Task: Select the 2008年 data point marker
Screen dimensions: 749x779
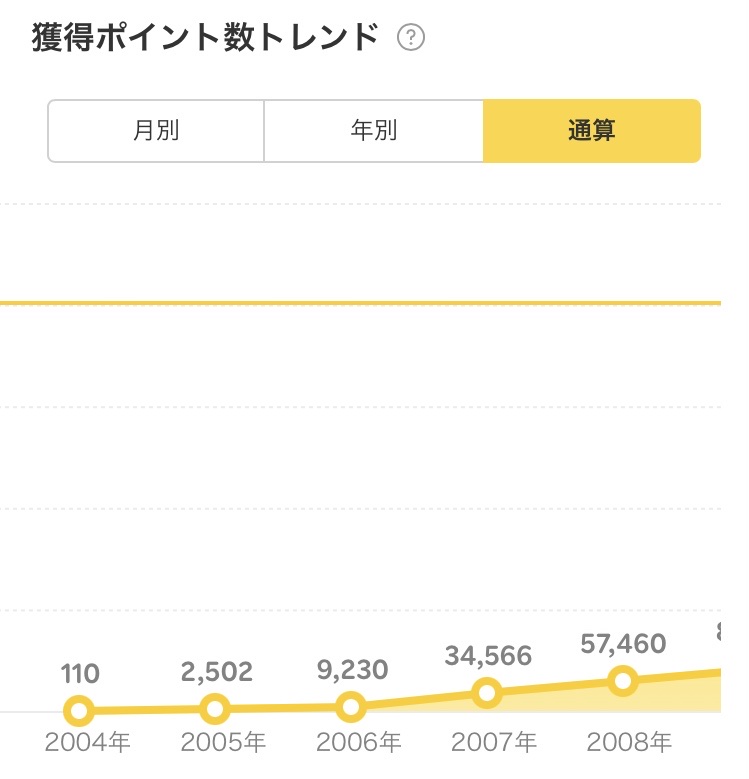Action: point(623,681)
